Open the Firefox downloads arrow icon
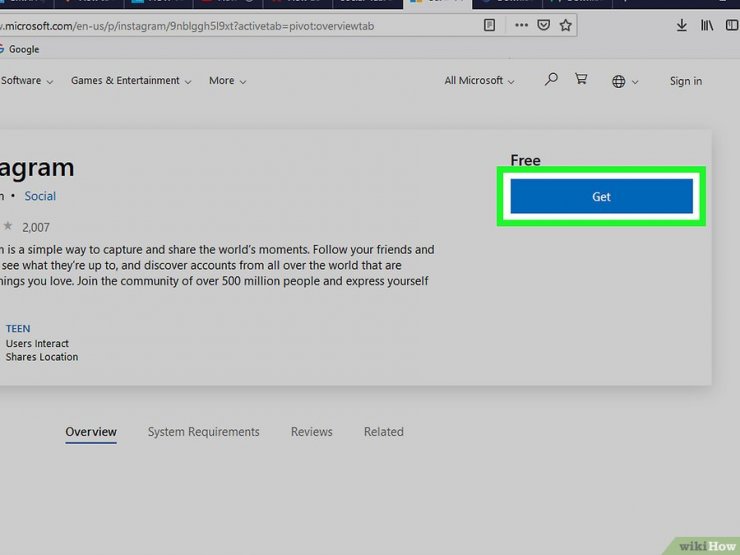 681,25
